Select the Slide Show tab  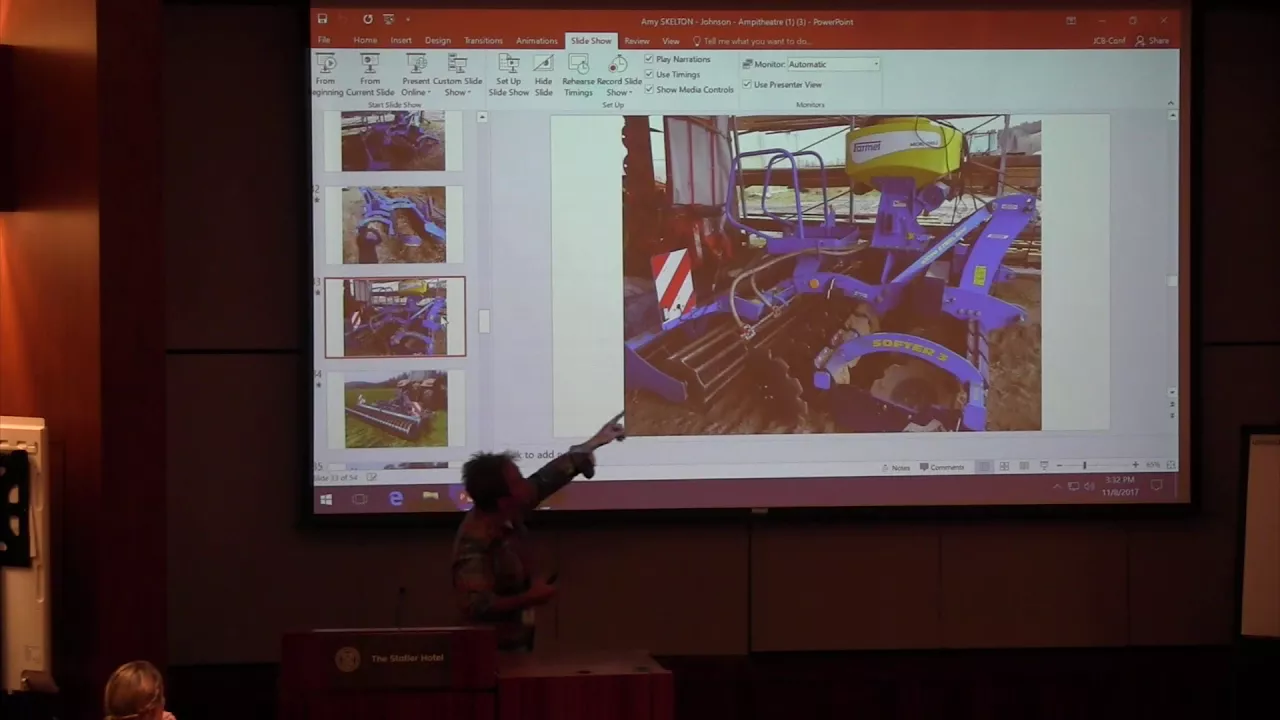click(x=591, y=40)
